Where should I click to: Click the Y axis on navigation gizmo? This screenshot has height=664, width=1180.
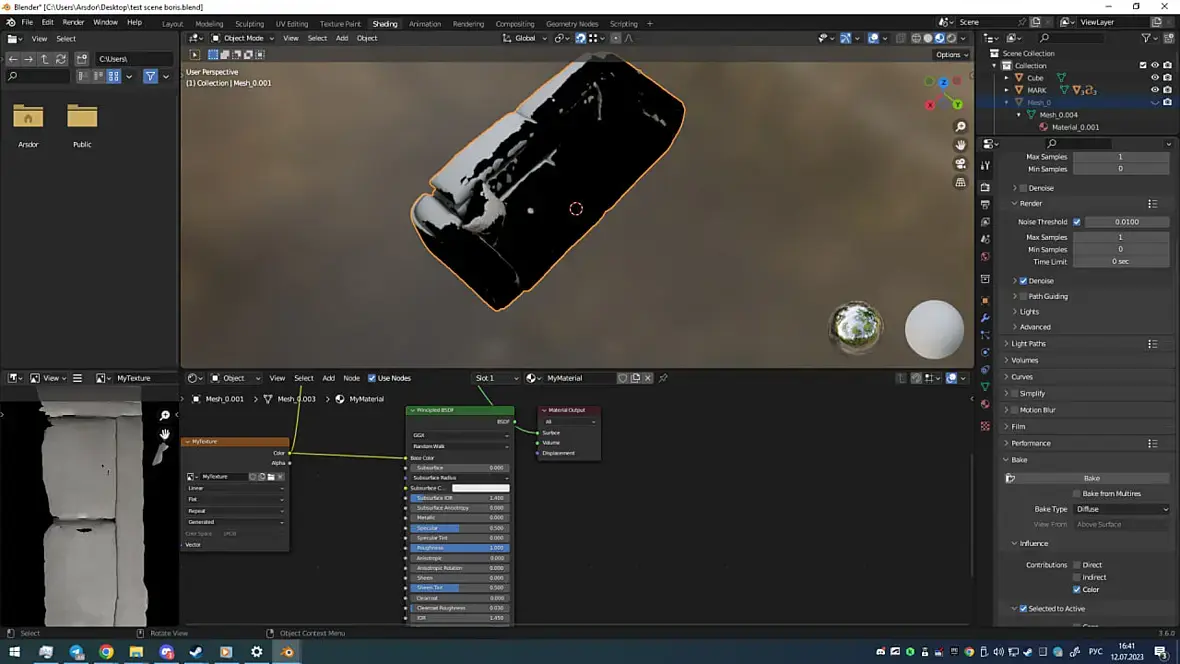957,104
